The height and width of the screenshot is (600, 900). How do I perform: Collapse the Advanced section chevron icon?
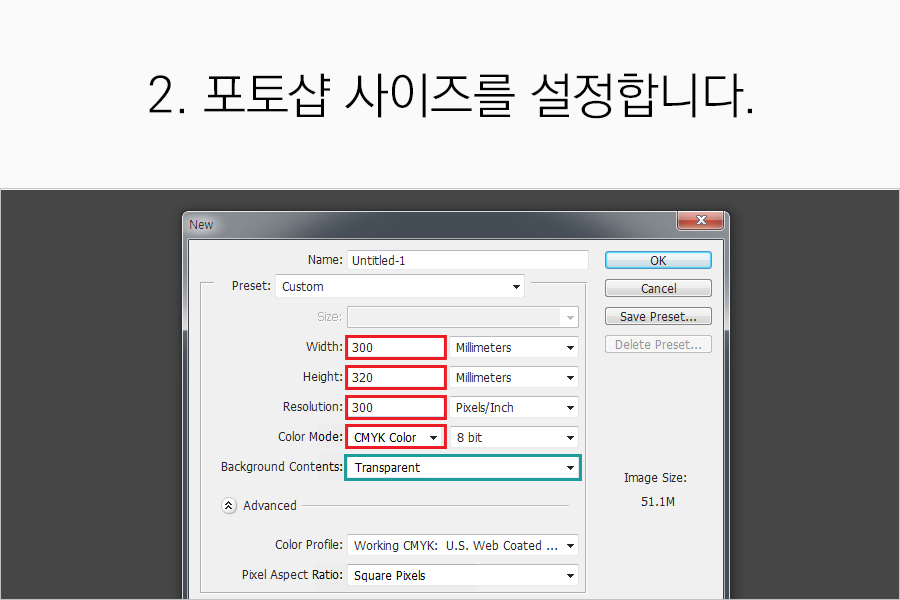click(x=229, y=506)
